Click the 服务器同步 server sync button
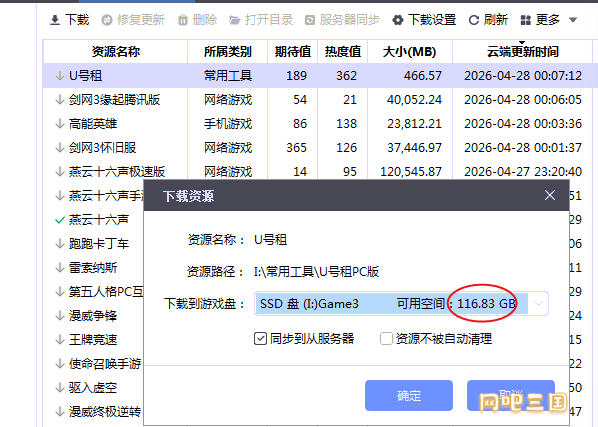Screen dimensions: 598x427 coord(342,20)
